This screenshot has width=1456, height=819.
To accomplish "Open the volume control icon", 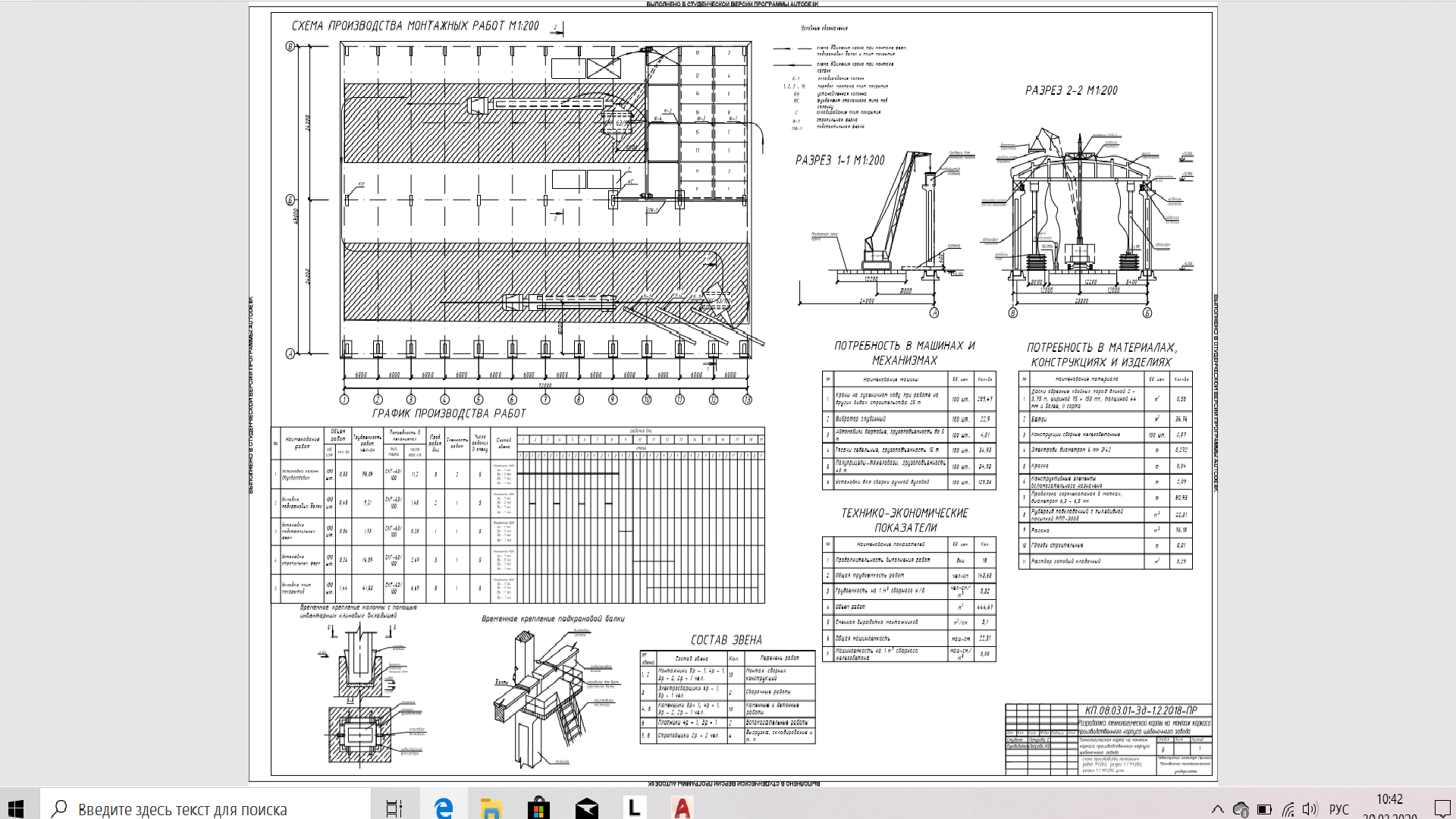I will click(x=1310, y=809).
